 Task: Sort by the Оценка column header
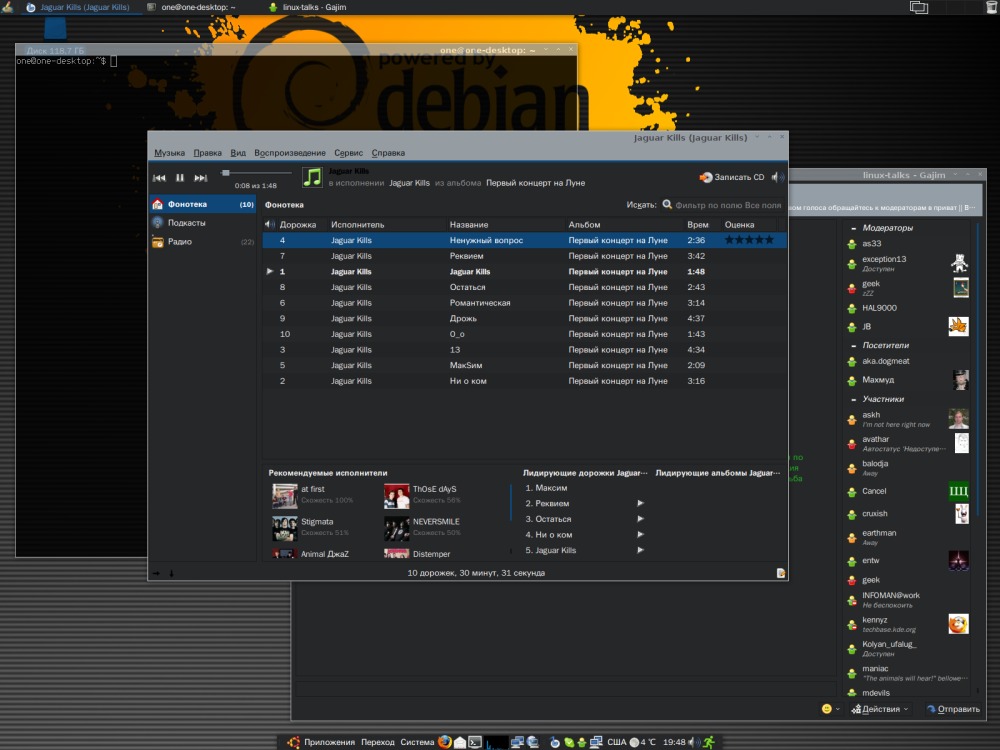point(749,224)
